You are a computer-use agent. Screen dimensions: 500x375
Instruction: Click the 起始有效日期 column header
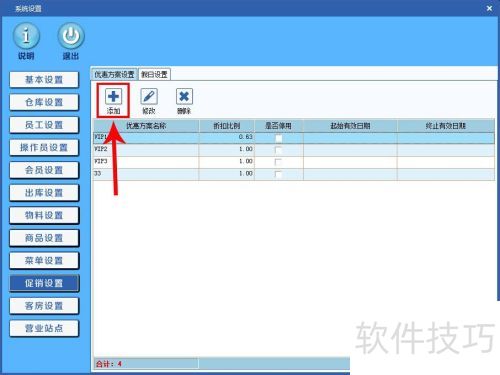pos(350,126)
